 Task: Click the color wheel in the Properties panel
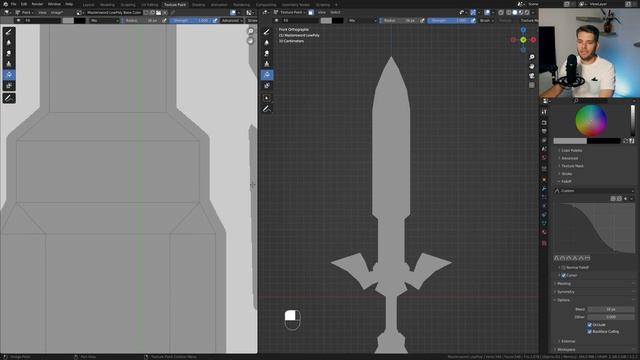591,120
